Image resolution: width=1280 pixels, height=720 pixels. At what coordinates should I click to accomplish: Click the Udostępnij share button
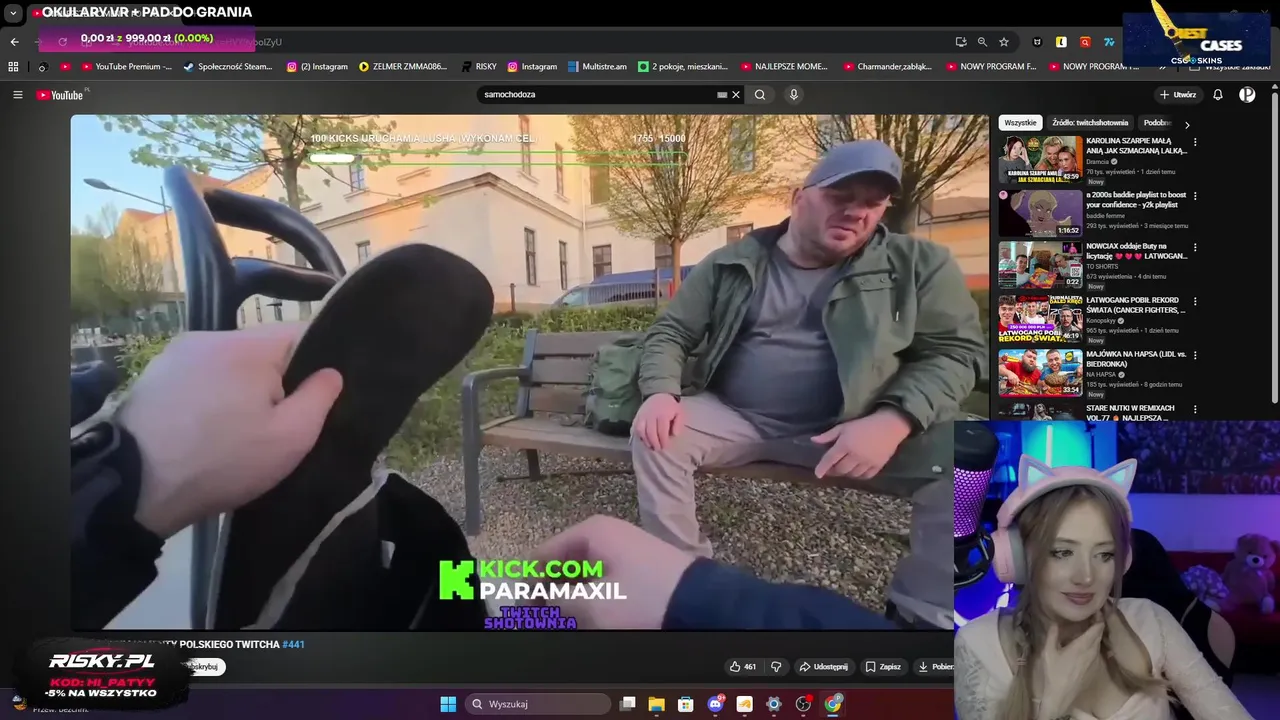pos(823,667)
